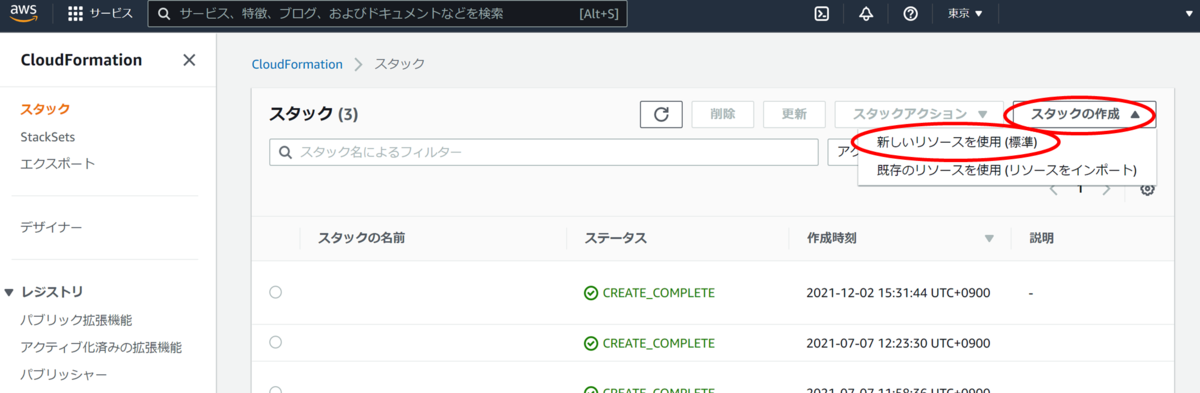Click the 2021-12-02 15:31:44 UTC+0900 timestamp
The height and width of the screenshot is (393, 1200).
click(x=898, y=292)
